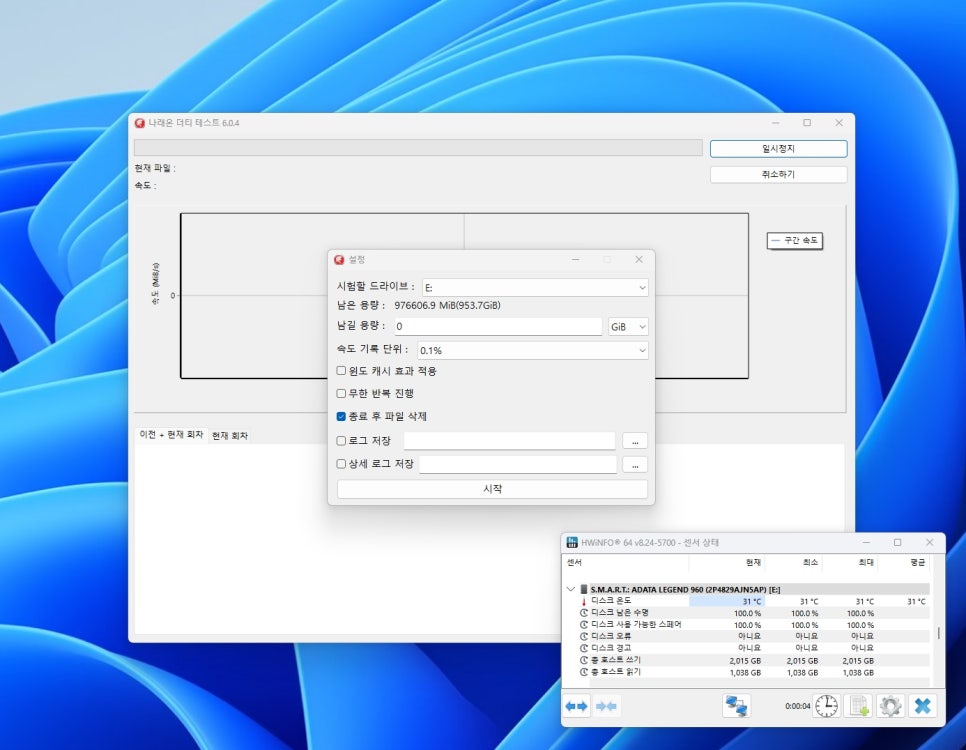Check the 무한 반복 진행 option
The width and height of the screenshot is (966, 750).
tap(342, 394)
